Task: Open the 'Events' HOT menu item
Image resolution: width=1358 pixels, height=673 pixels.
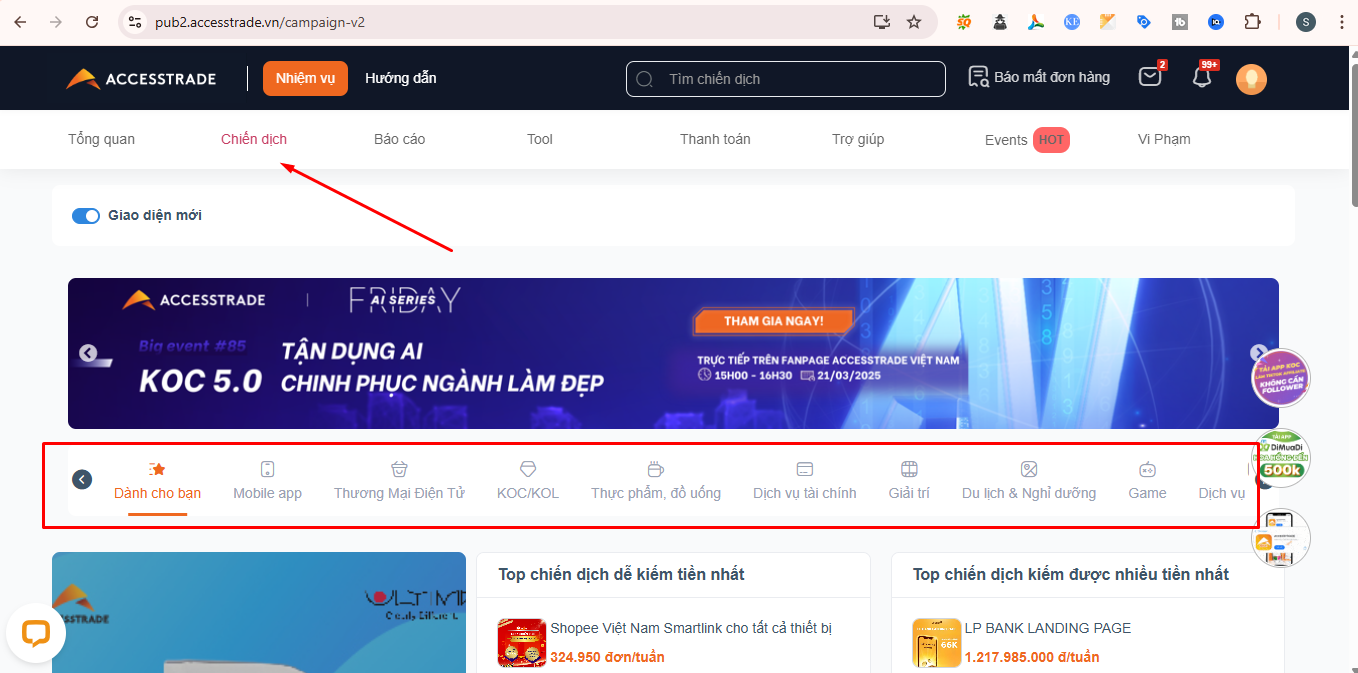Action: click(1027, 140)
